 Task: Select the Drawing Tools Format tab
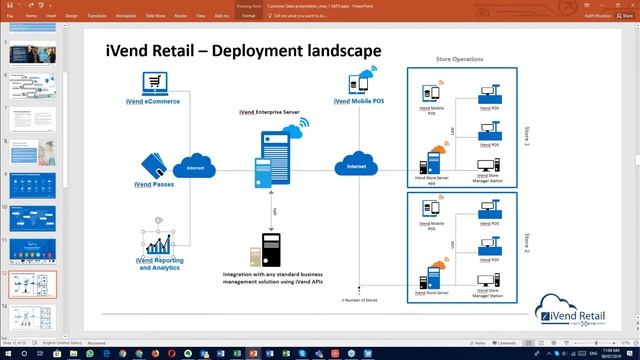249,16
